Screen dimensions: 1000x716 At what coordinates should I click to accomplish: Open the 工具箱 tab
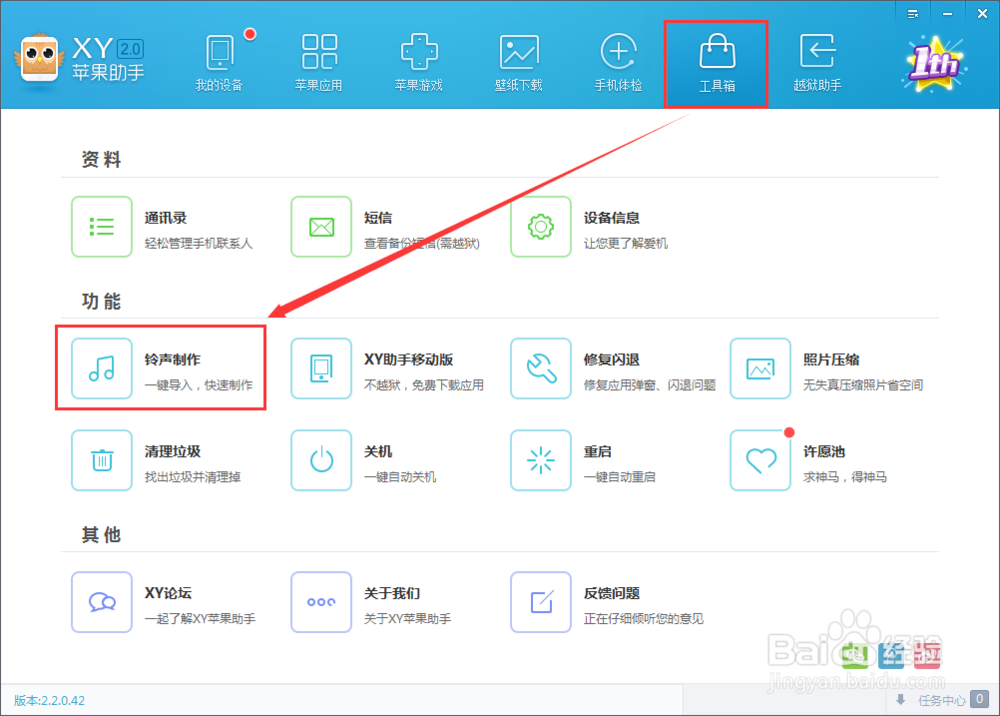[717, 64]
